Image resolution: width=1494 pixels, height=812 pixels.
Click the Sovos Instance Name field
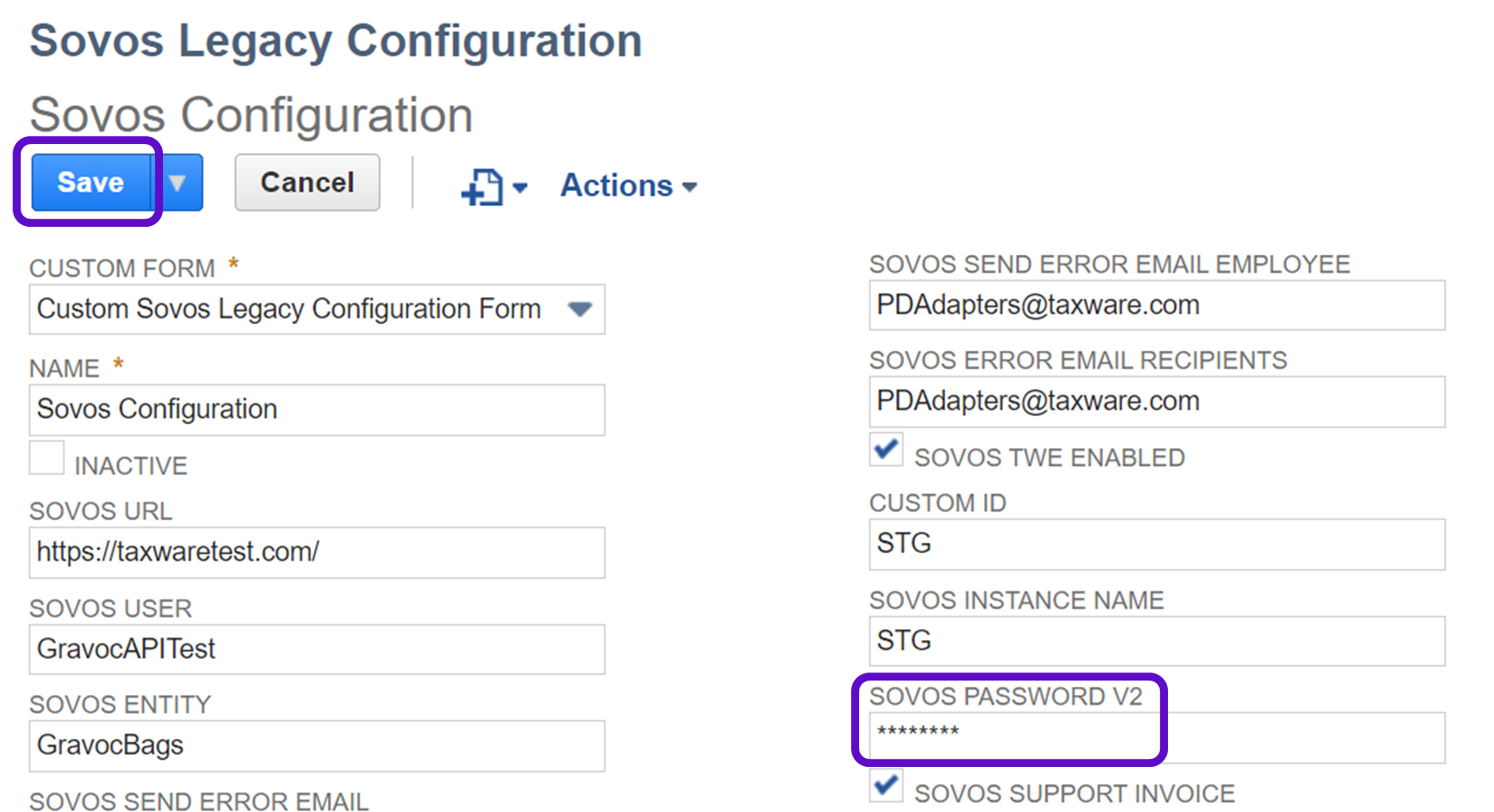[x=1156, y=641]
